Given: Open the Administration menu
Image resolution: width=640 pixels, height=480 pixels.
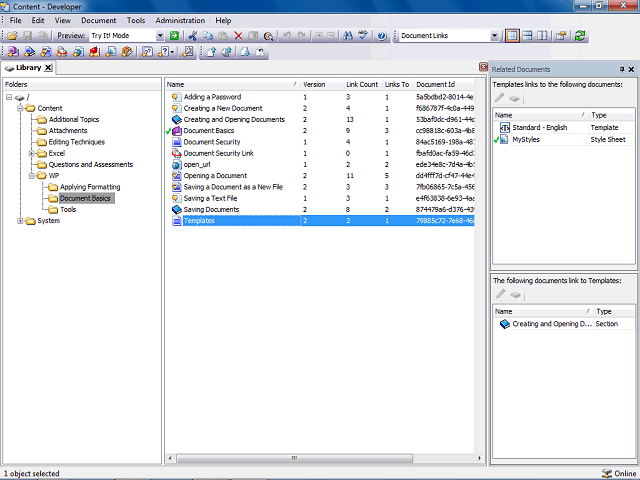Looking at the screenshot, I should pos(180,20).
